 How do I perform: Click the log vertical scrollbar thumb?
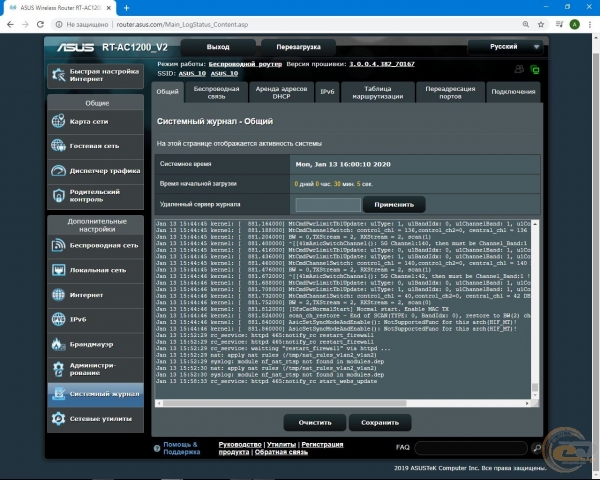coord(535,387)
